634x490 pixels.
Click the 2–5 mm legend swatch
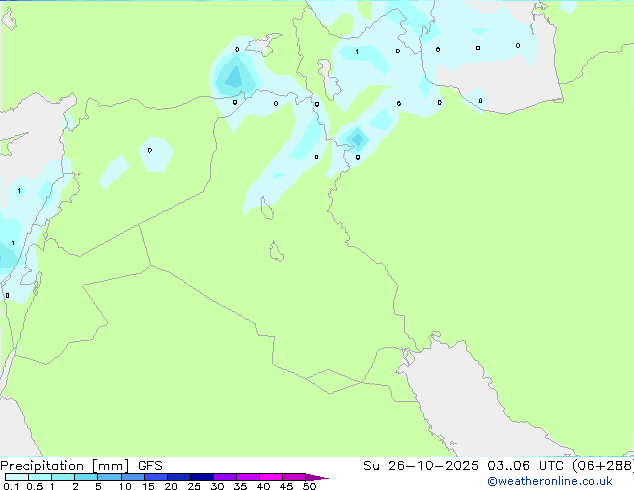coord(86,477)
